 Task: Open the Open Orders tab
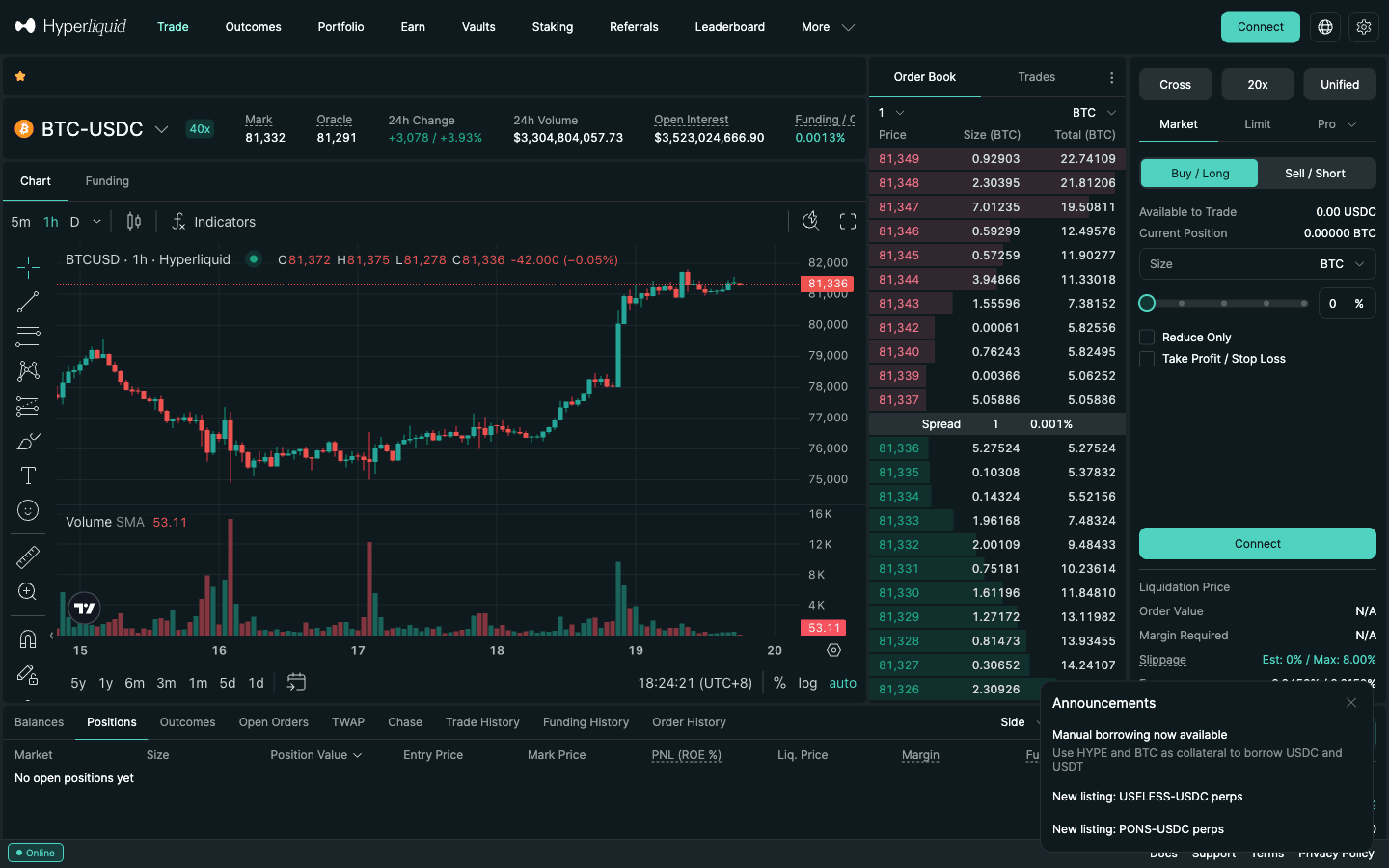274,722
